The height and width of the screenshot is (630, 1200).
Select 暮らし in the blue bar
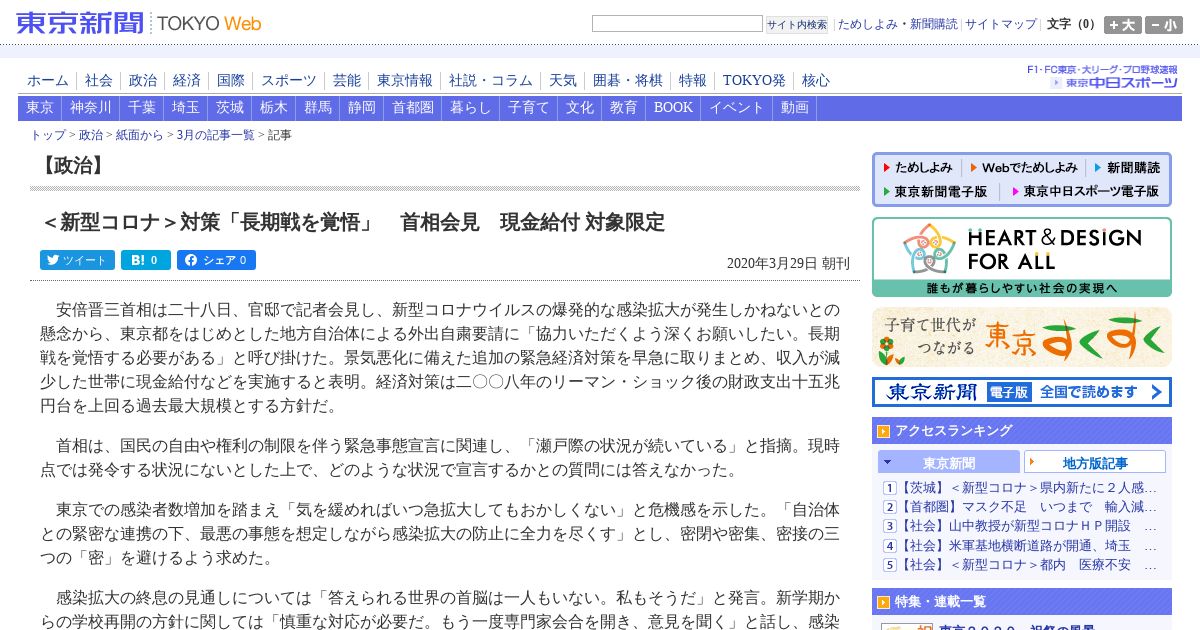pos(471,108)
